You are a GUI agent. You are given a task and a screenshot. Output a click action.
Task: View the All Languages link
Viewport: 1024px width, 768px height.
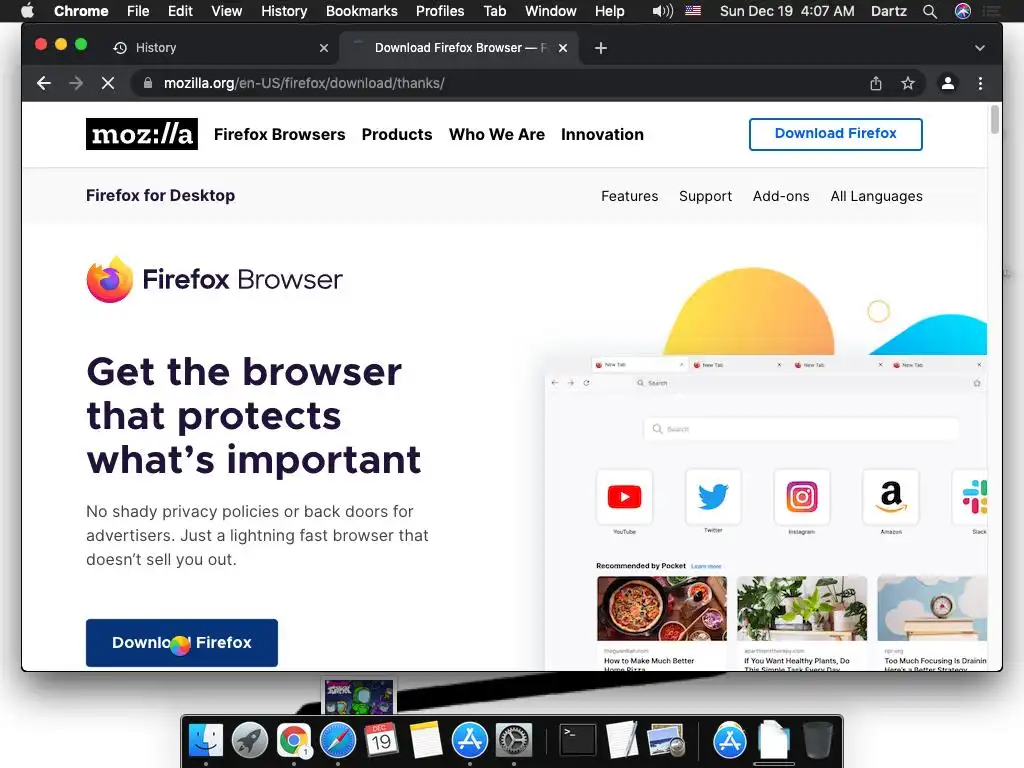click(x=876, y=196)
